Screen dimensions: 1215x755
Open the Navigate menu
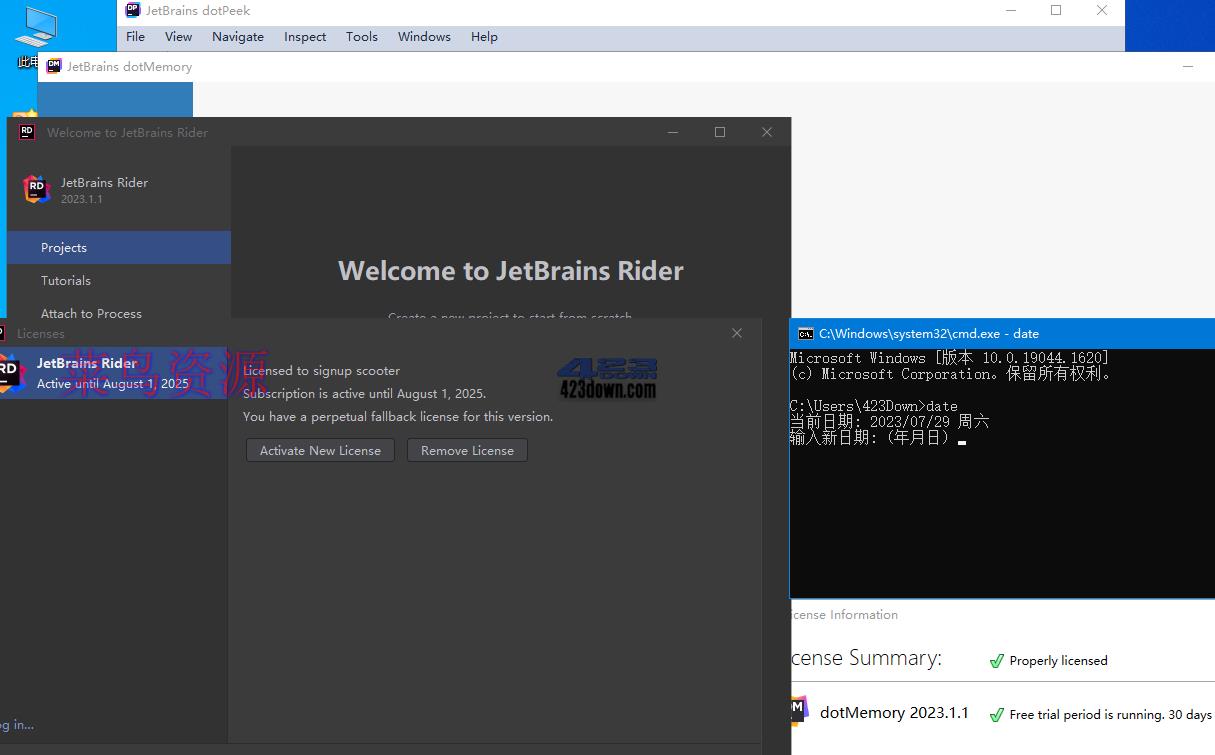(x=237, y=37)
